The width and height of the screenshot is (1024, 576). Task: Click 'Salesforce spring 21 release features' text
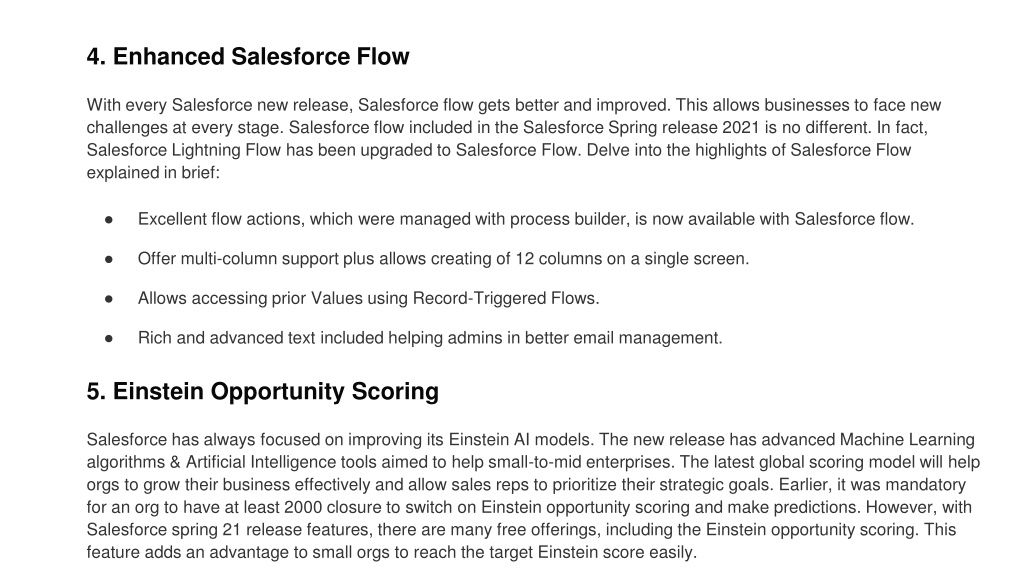click(229, 530)
